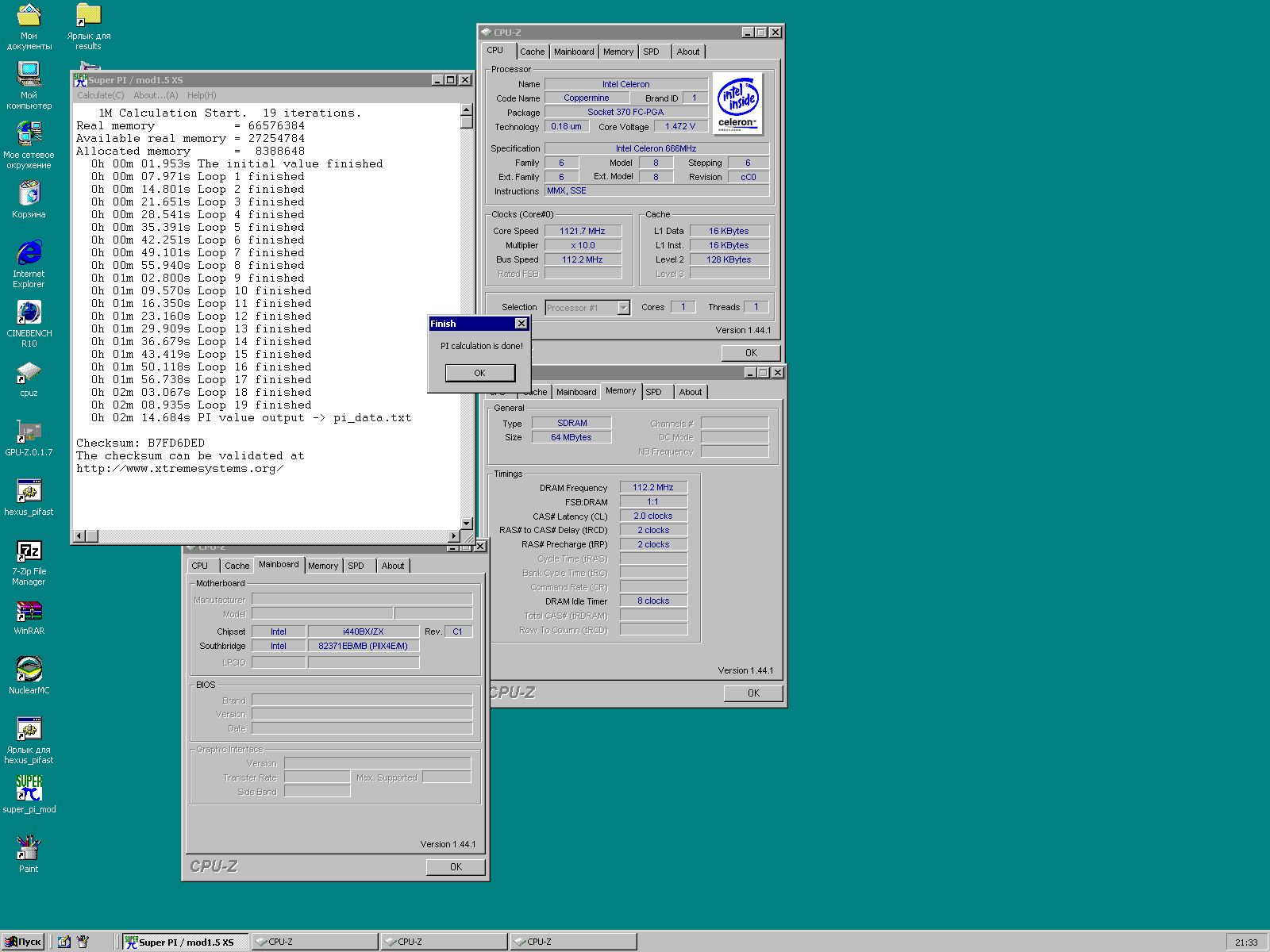Click OK in the Finish dialog
The height and width of the screenshot is (952, 1270).
480,373
